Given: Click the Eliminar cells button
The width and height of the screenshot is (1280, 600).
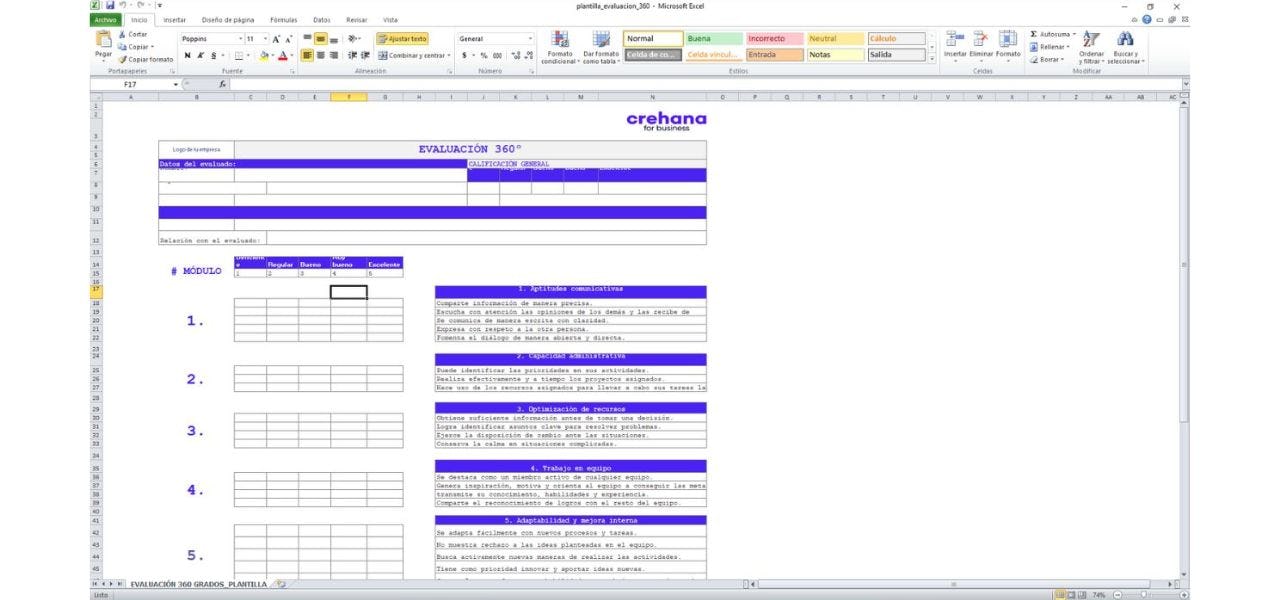Looking at the screenshot, I should pyautogui.click(x=981, y=38).
